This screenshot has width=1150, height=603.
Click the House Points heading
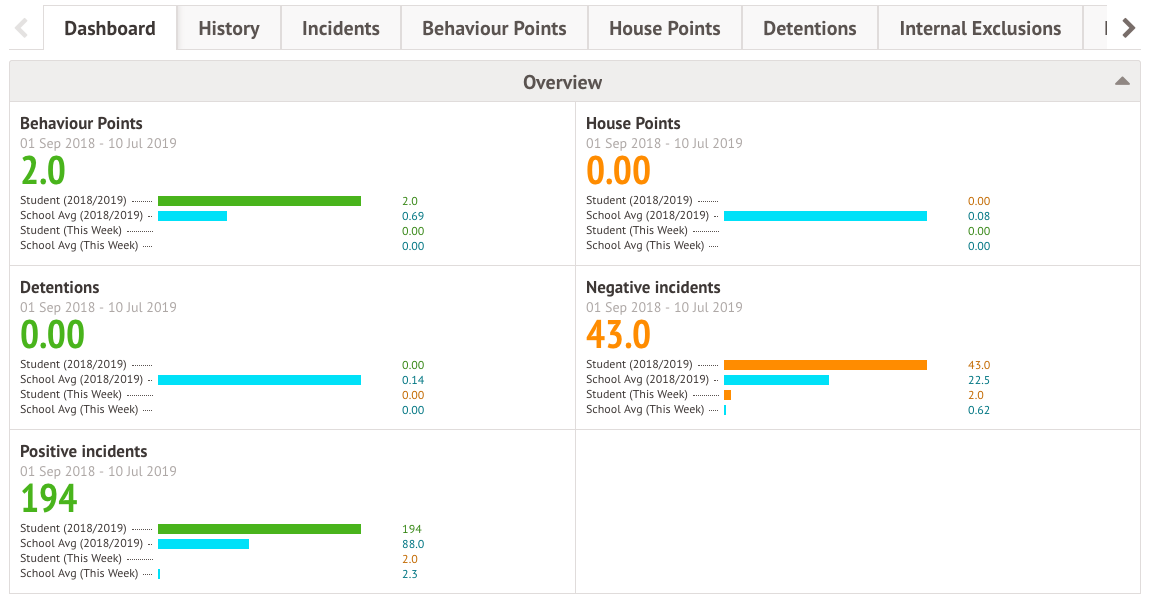[631, 123]
